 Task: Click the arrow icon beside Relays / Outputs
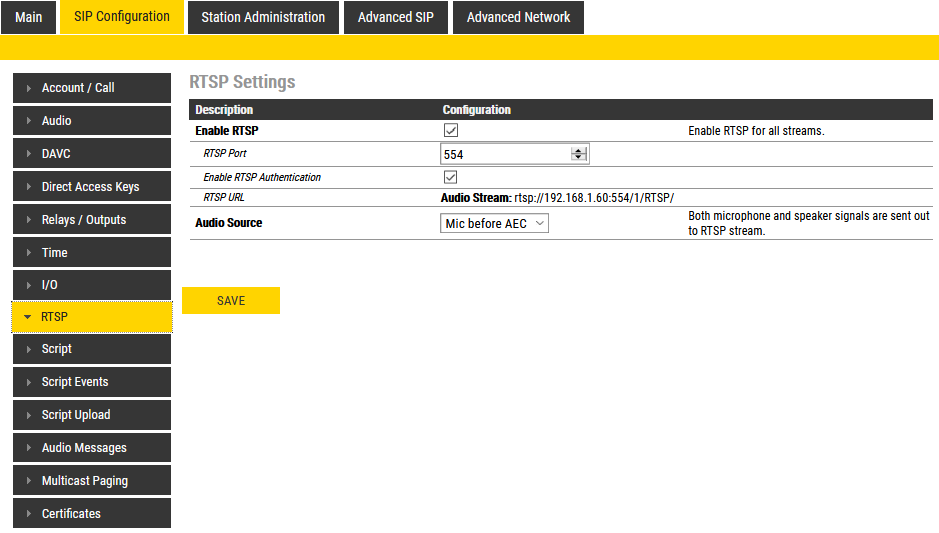28,220
